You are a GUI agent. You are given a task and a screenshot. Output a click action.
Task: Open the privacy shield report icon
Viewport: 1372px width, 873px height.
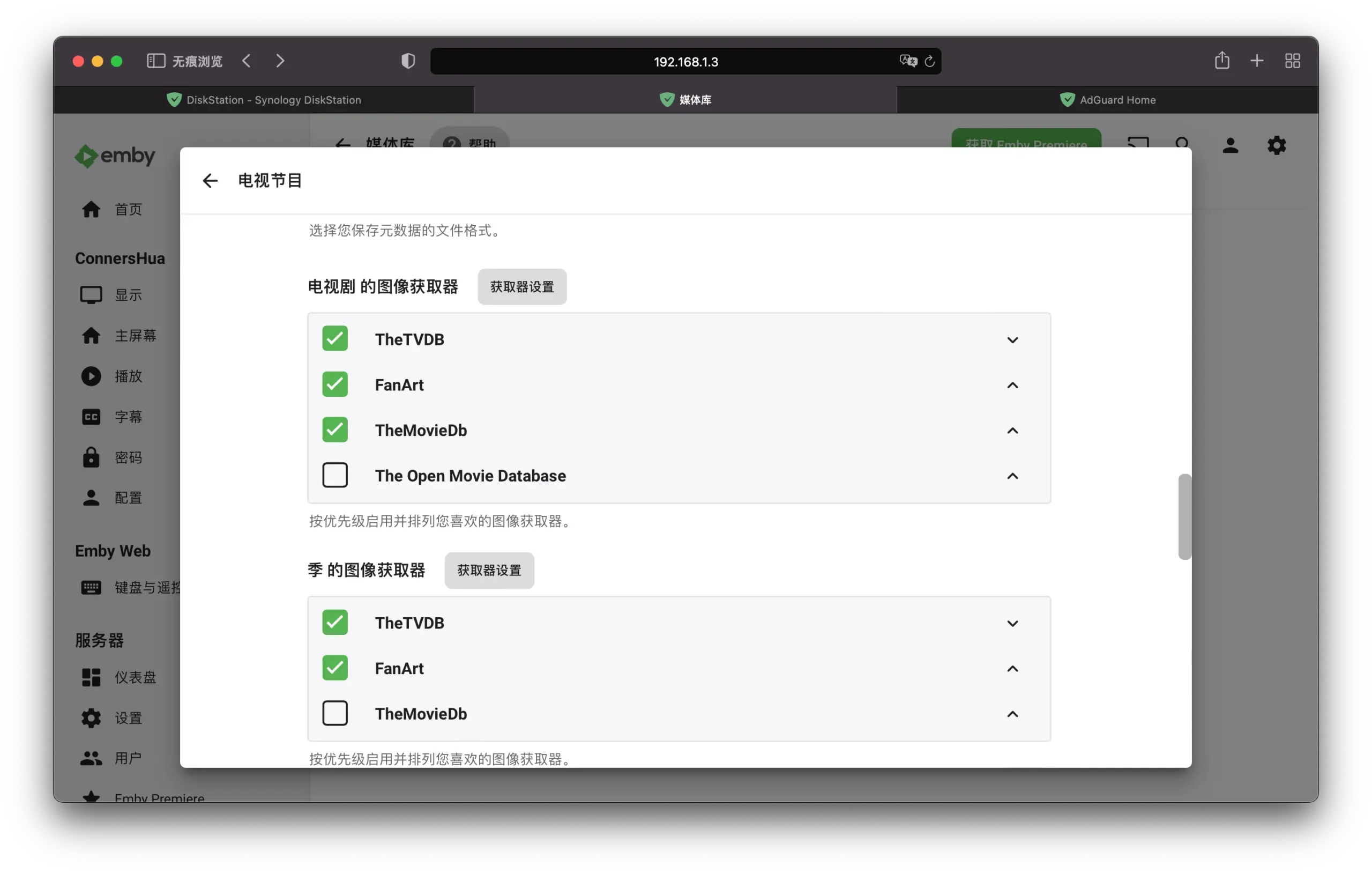tap(408, 61)
